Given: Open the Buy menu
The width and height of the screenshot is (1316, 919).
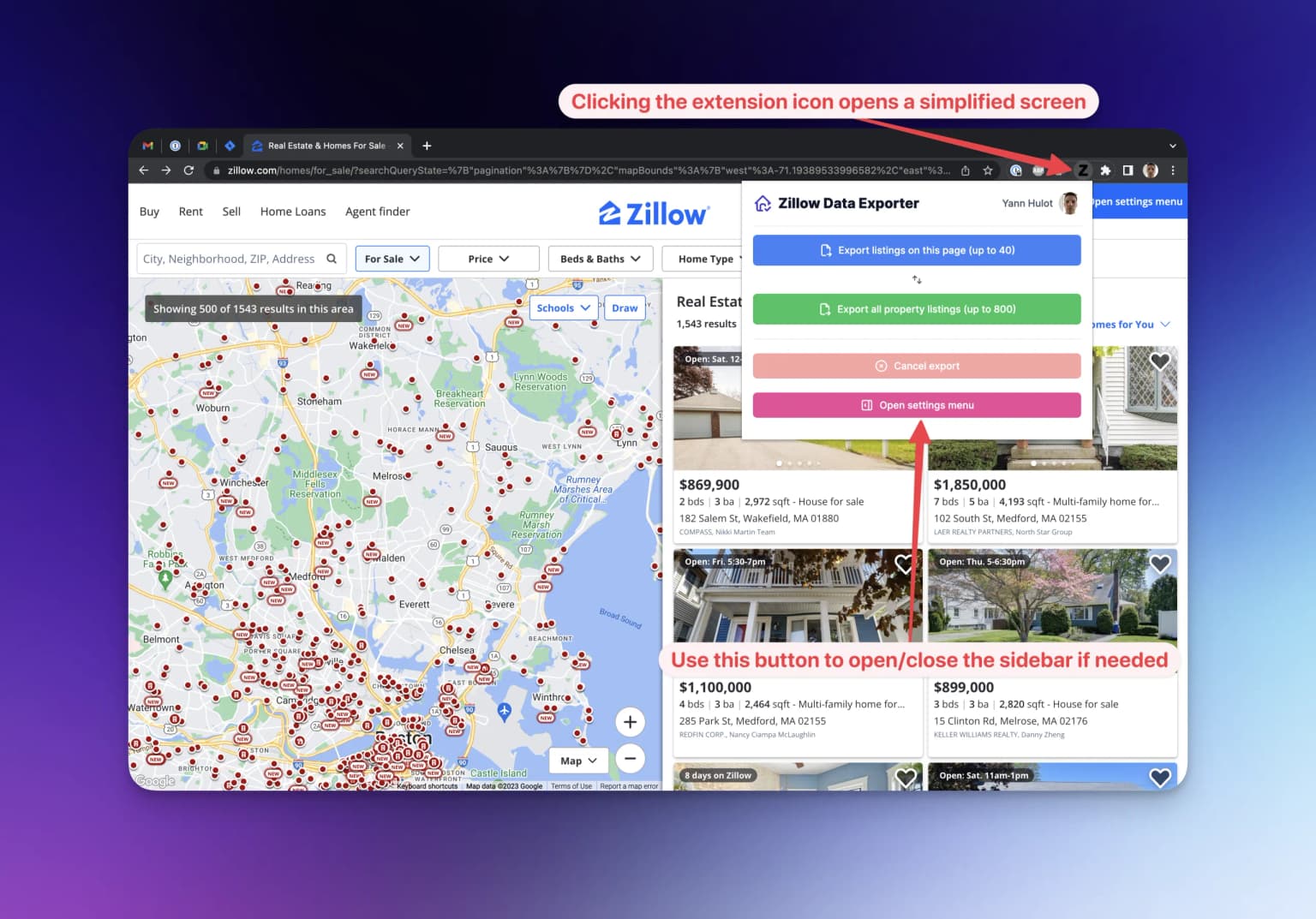Looking at the screenshot, I should 149,212.
